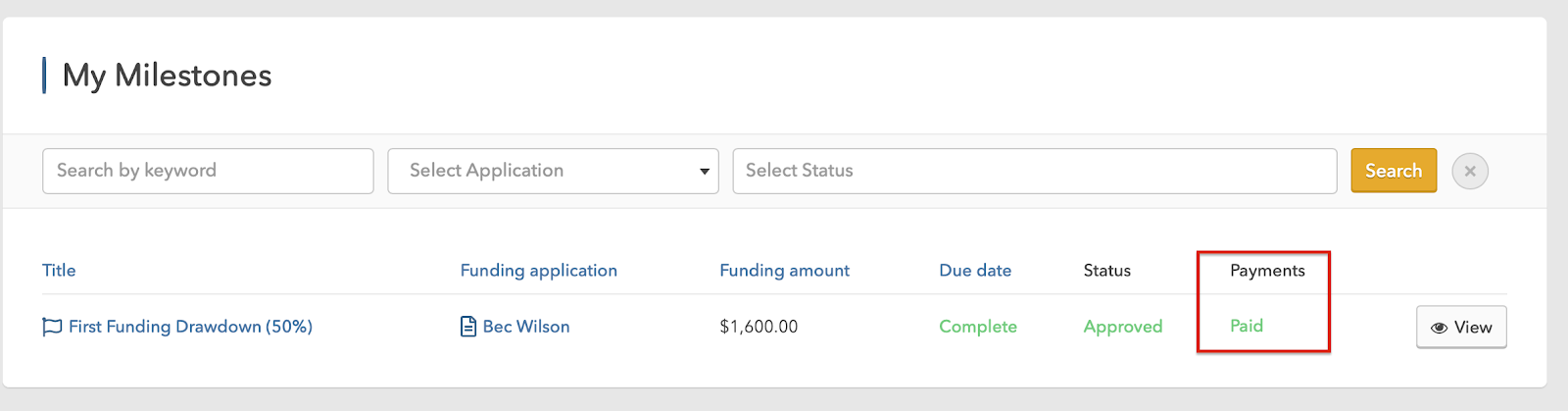Sort by Due date column header
This screenshot has width=1568, height=411.
point(975,271)
